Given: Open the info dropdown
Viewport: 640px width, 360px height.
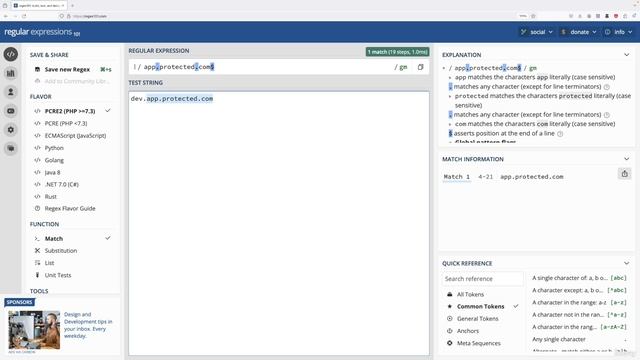Looking at the screenshot, I should (x=619, y=32).
